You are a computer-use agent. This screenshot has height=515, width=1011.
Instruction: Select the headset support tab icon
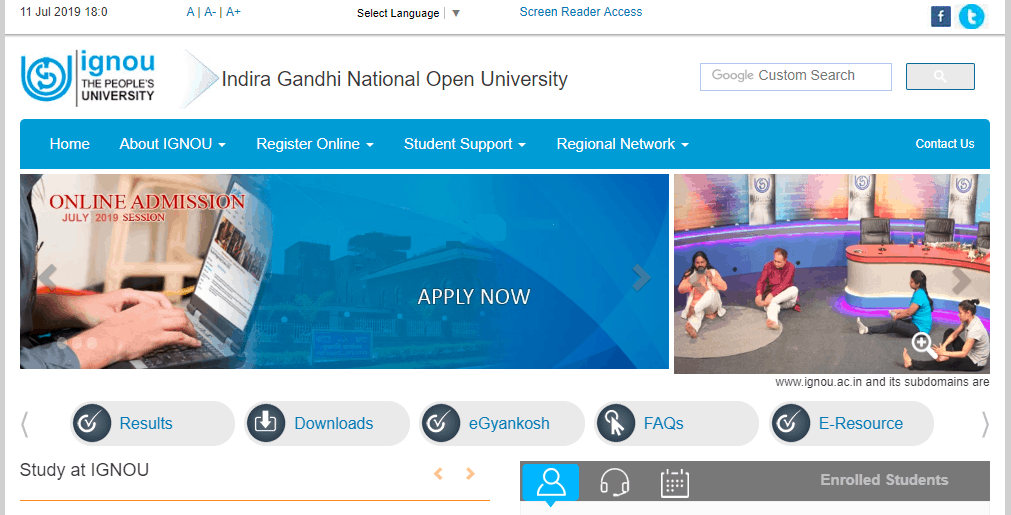[614, 483]
